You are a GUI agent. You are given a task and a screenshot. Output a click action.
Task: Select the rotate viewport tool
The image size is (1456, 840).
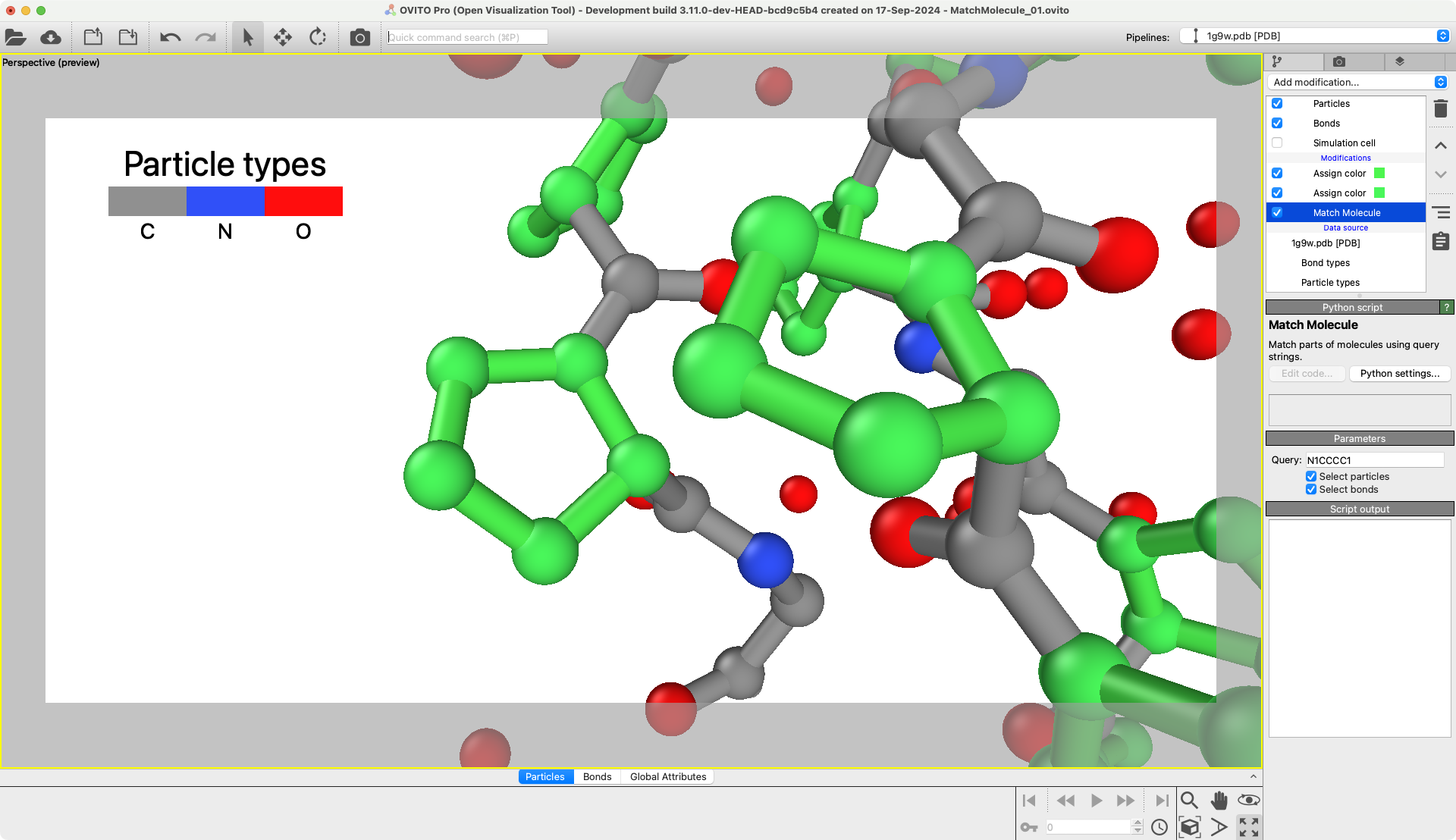(x=318, y=37)
